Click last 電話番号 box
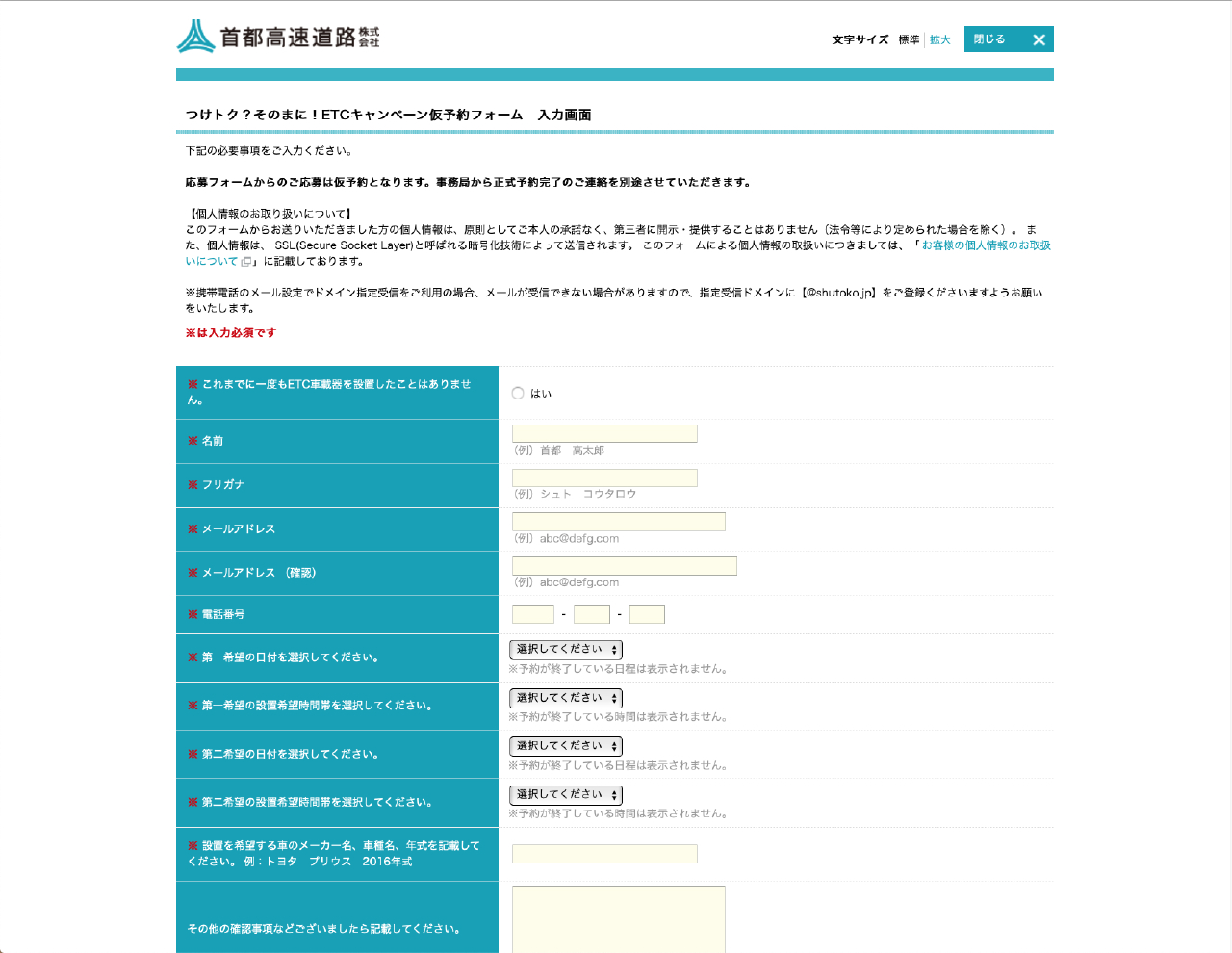The height and width of the screenshot is (953, 1232). (x=647, y=614)
